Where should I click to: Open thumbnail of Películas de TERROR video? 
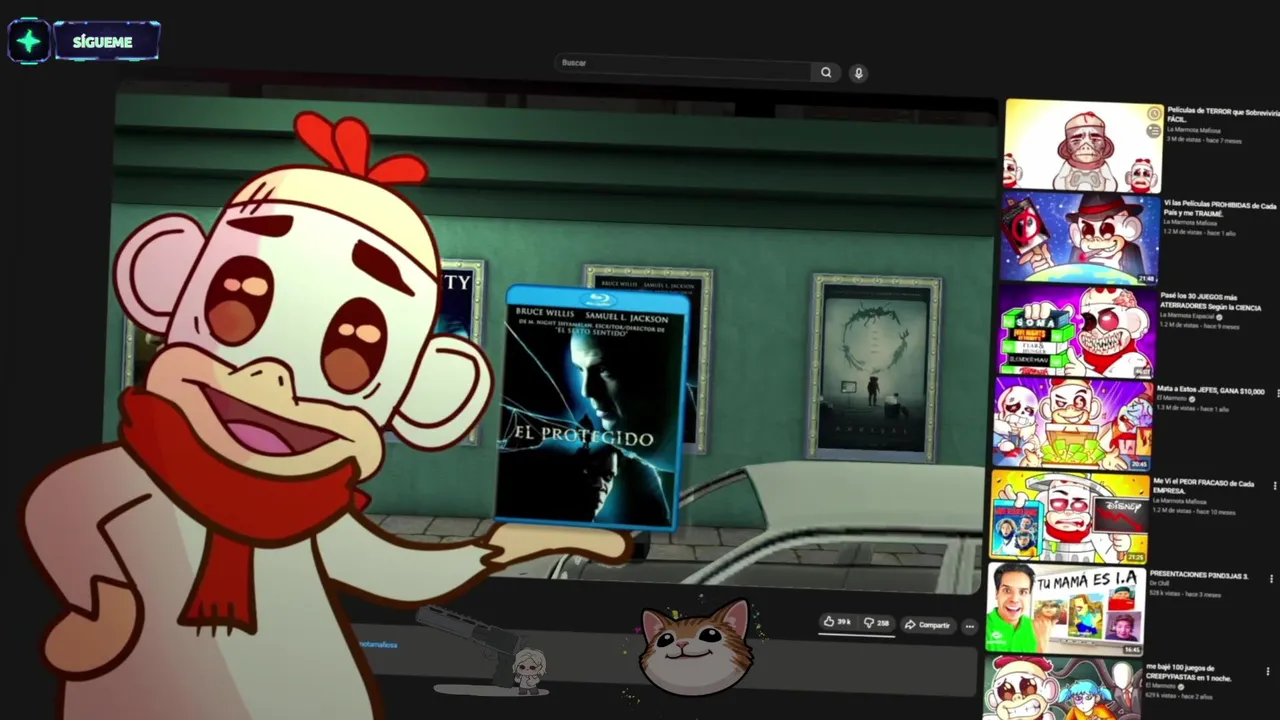pyautogui.click(x=1083, y=146)
